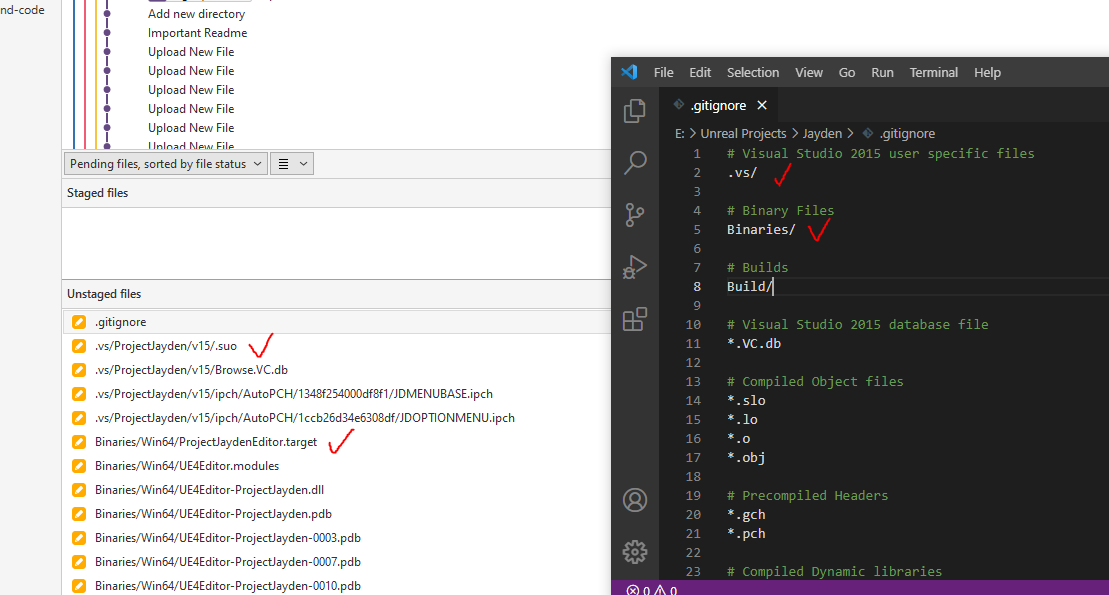Viewport: 1109px width, 595px height.
Task: Select the 'Important Readme' commit
Action: pos(197,33)
